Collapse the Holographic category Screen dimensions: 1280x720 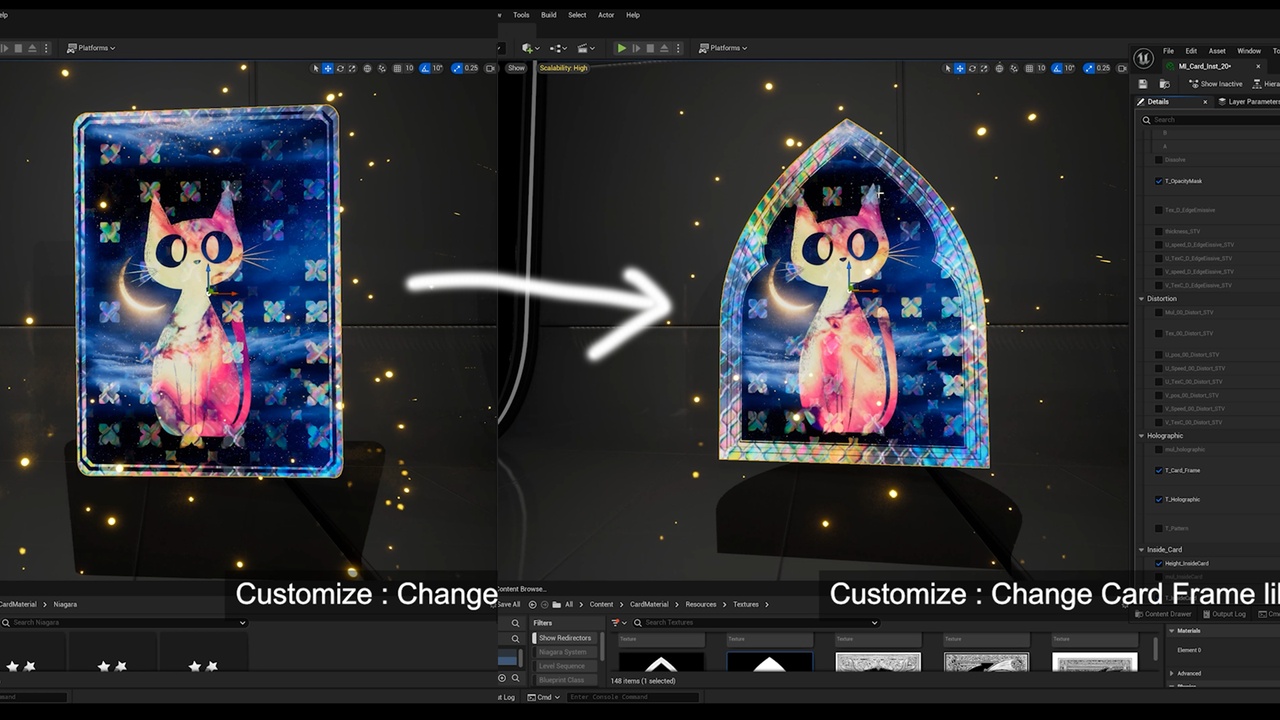(x=1142, y=436)
